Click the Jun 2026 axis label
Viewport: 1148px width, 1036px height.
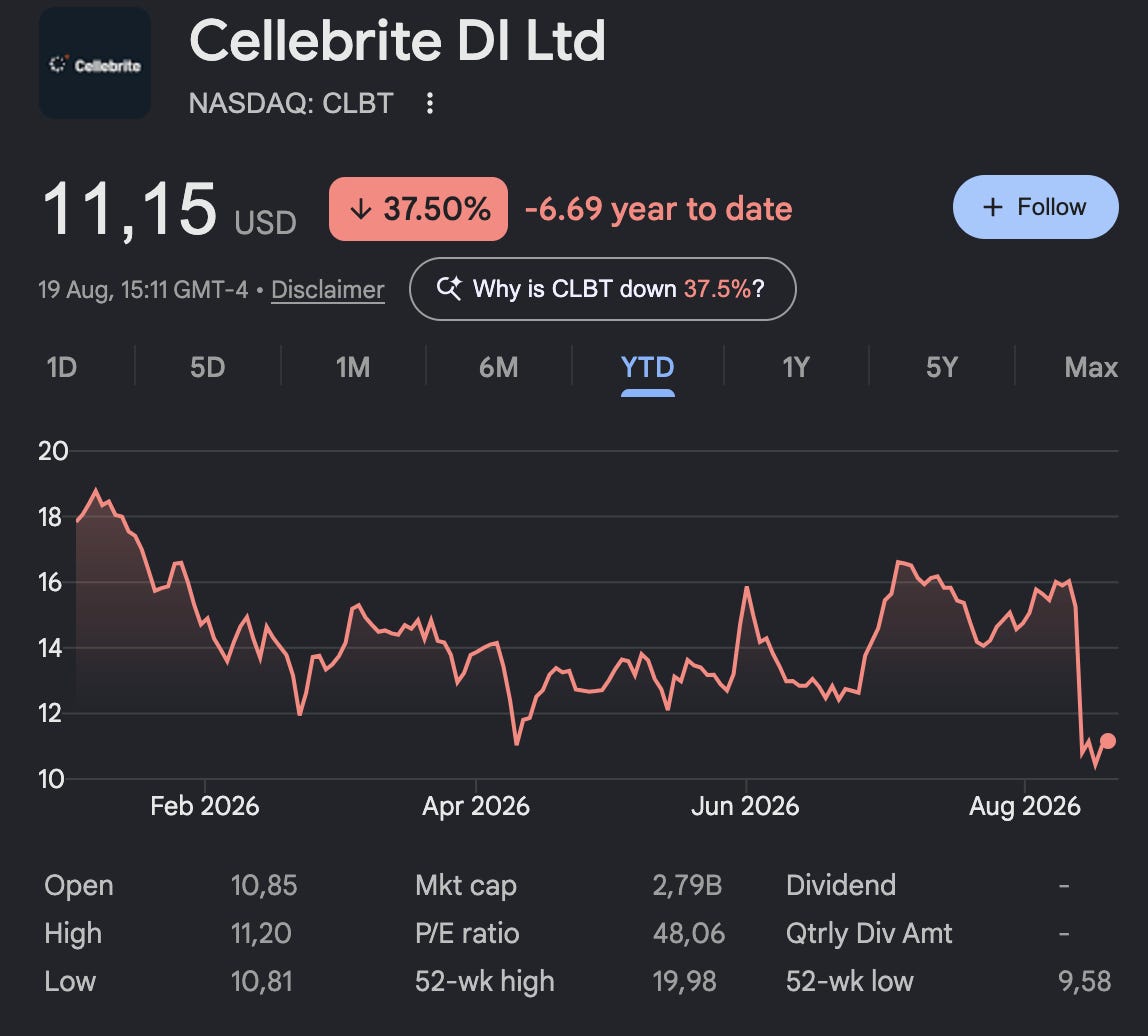tap(745, 806)
